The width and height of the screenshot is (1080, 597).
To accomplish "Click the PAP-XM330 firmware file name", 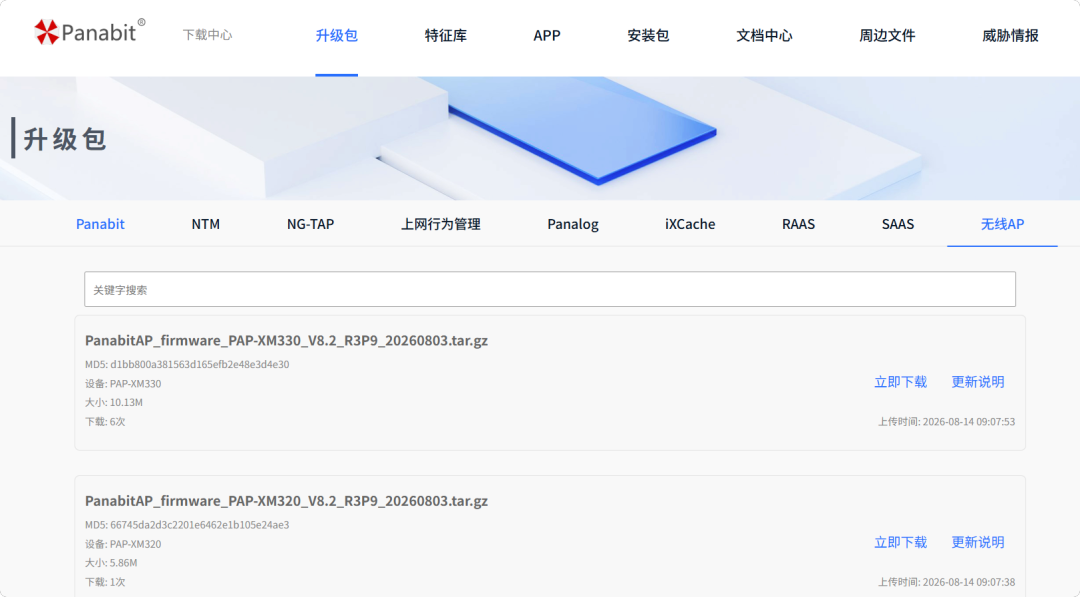I will [x=286, y=340].
